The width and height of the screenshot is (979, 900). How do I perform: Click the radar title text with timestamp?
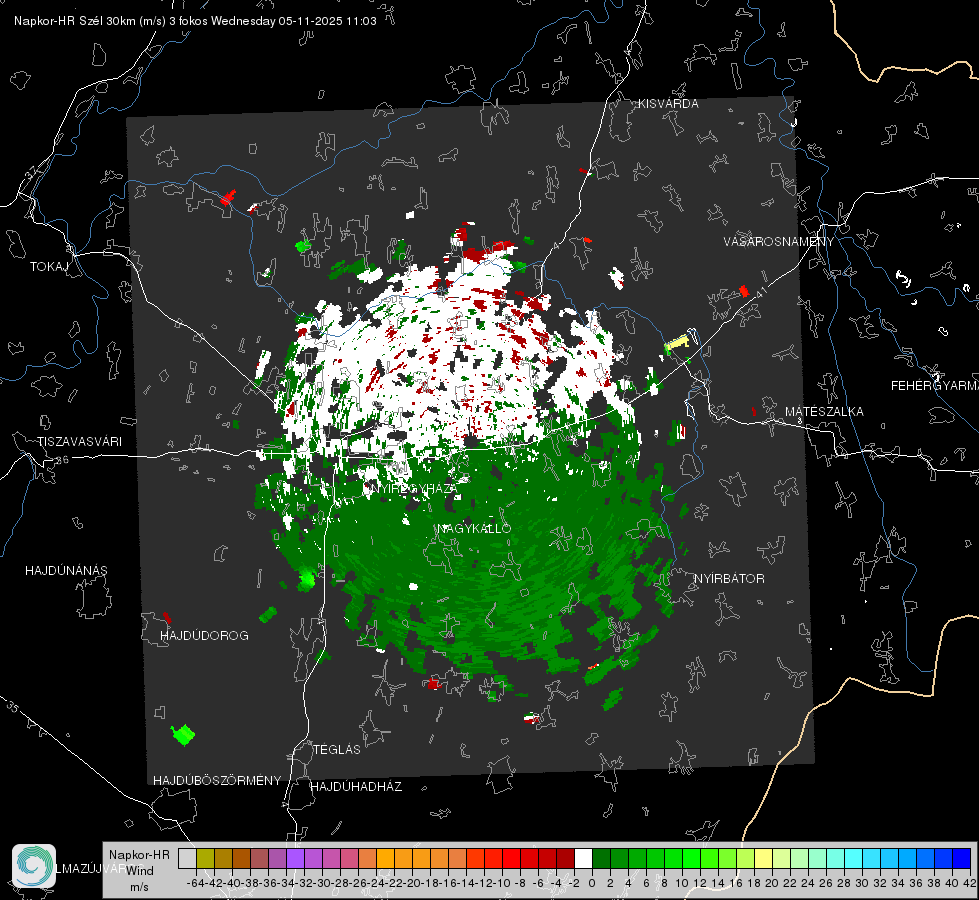pos(195,21)
